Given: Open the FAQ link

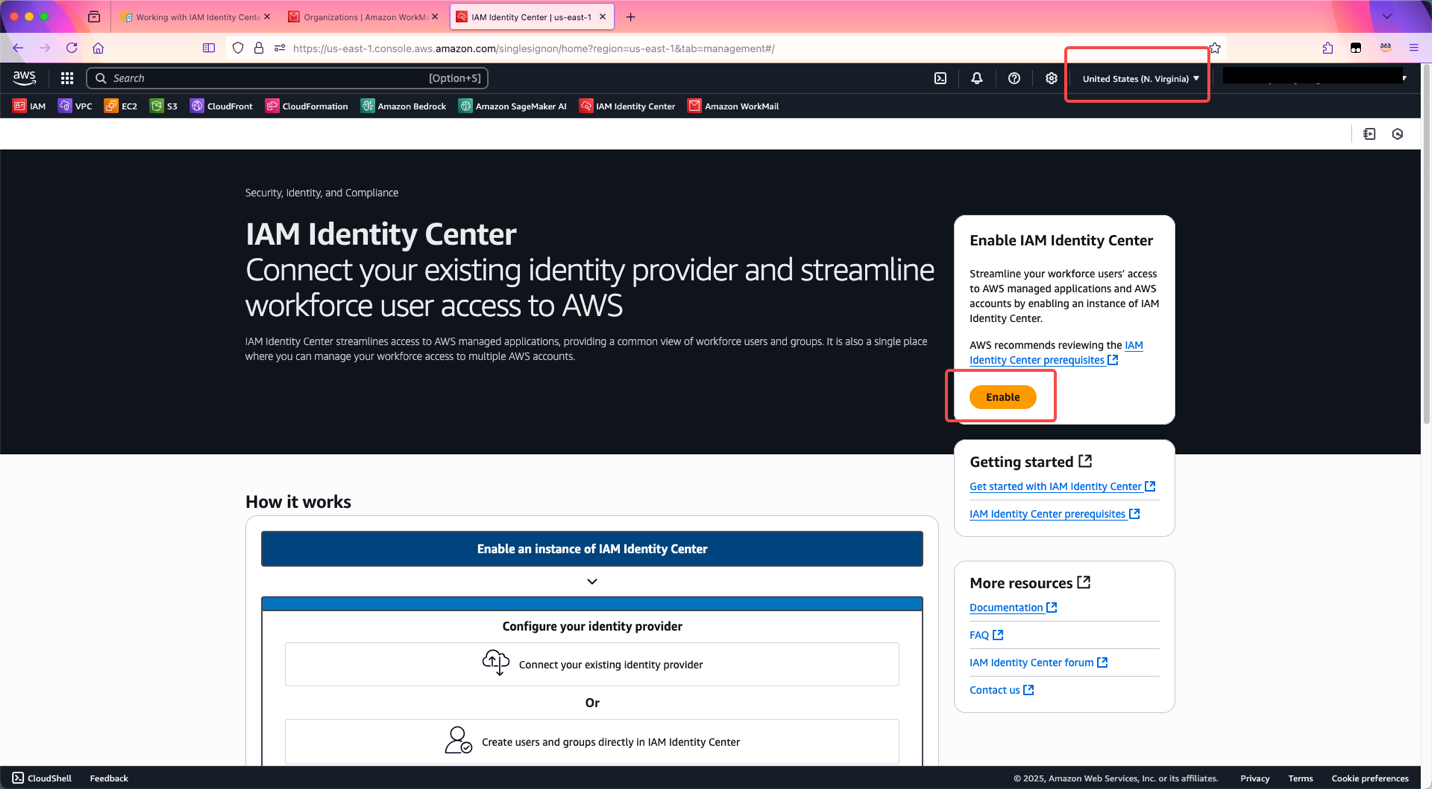Looking at the screenshot, I should point(986,635).
